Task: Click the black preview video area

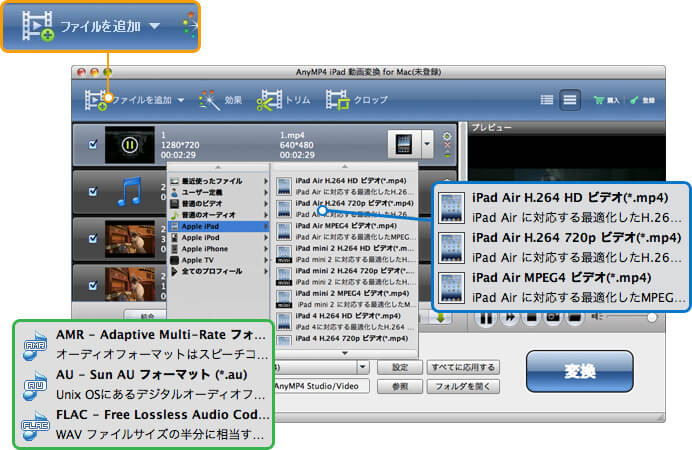Action: click(x=566, y=159)
